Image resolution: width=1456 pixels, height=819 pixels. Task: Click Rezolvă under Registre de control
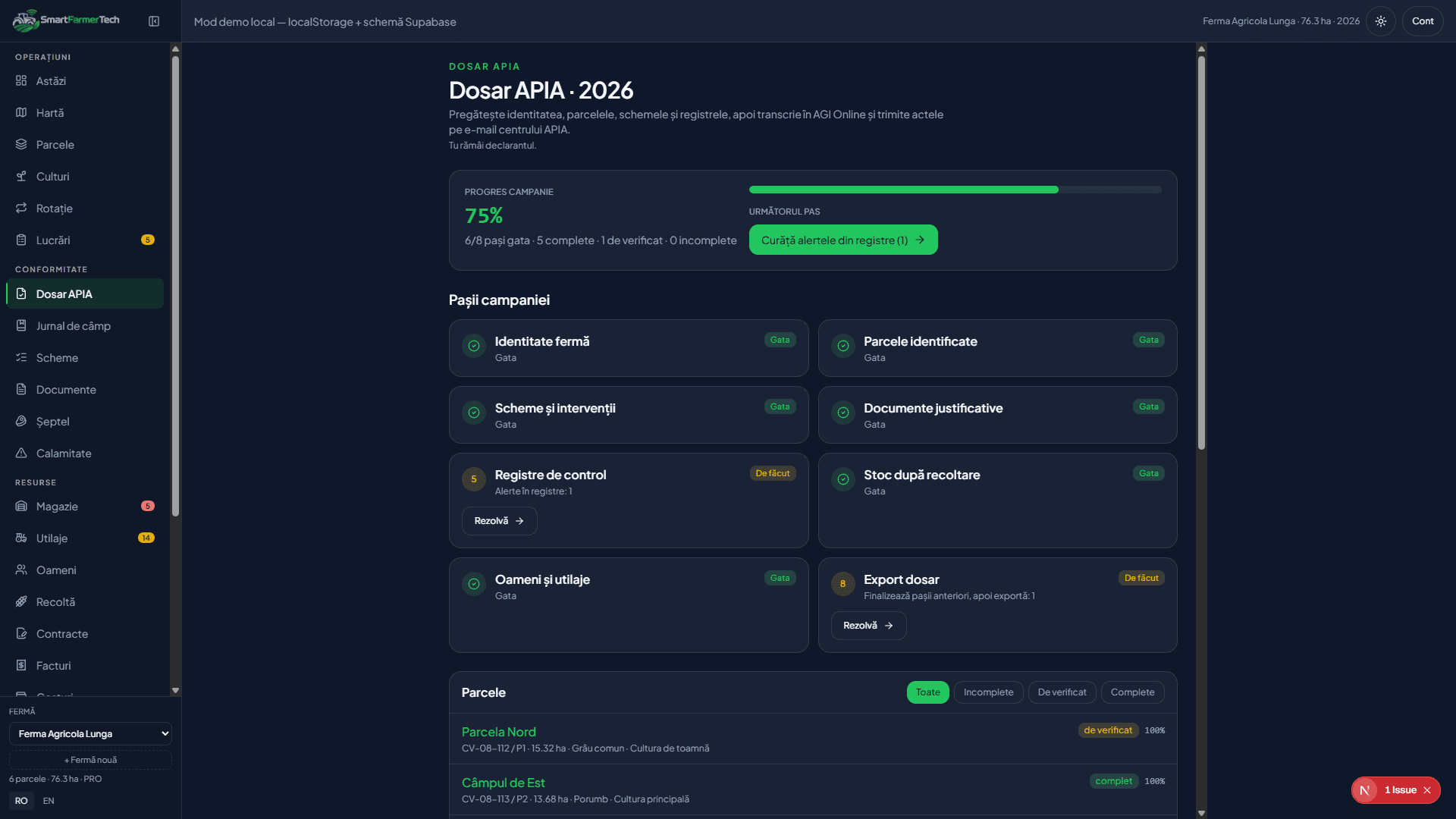(500, 521)
